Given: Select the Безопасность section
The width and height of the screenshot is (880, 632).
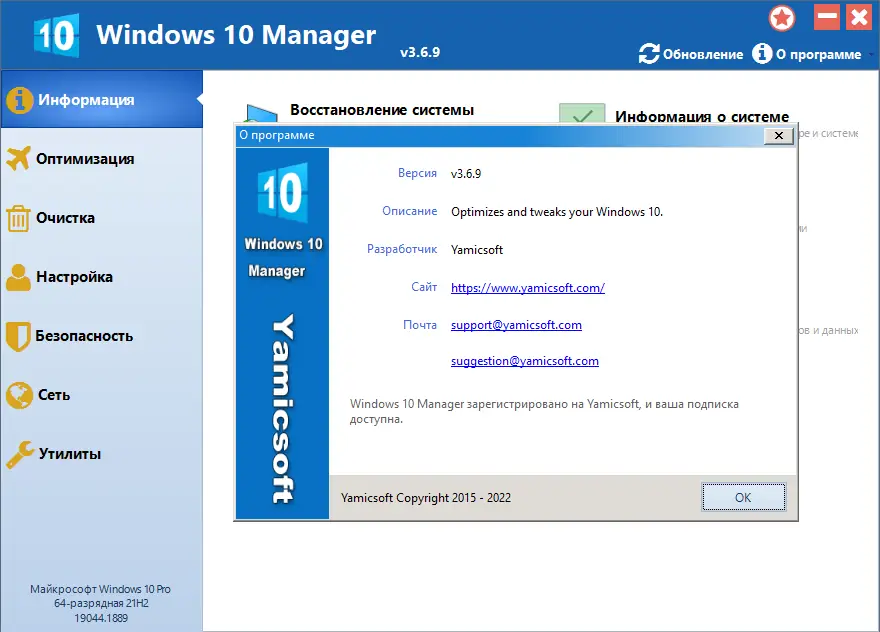Looking at the screenshot, I should pyautogui.click(x=102, y=336).
